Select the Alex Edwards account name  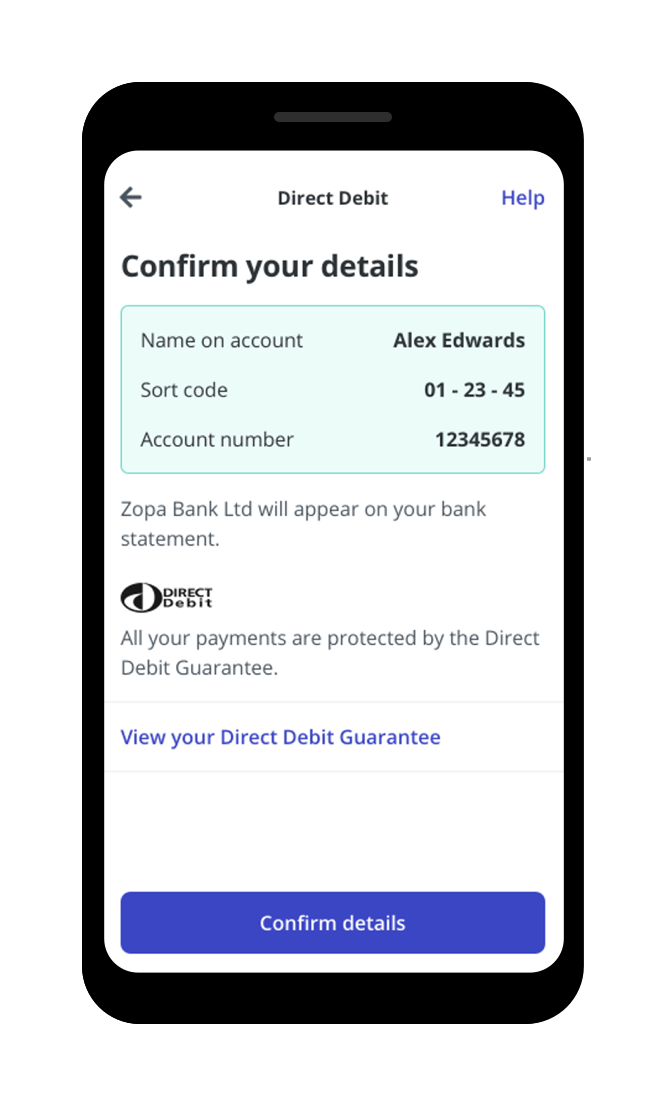click(459, 340)
